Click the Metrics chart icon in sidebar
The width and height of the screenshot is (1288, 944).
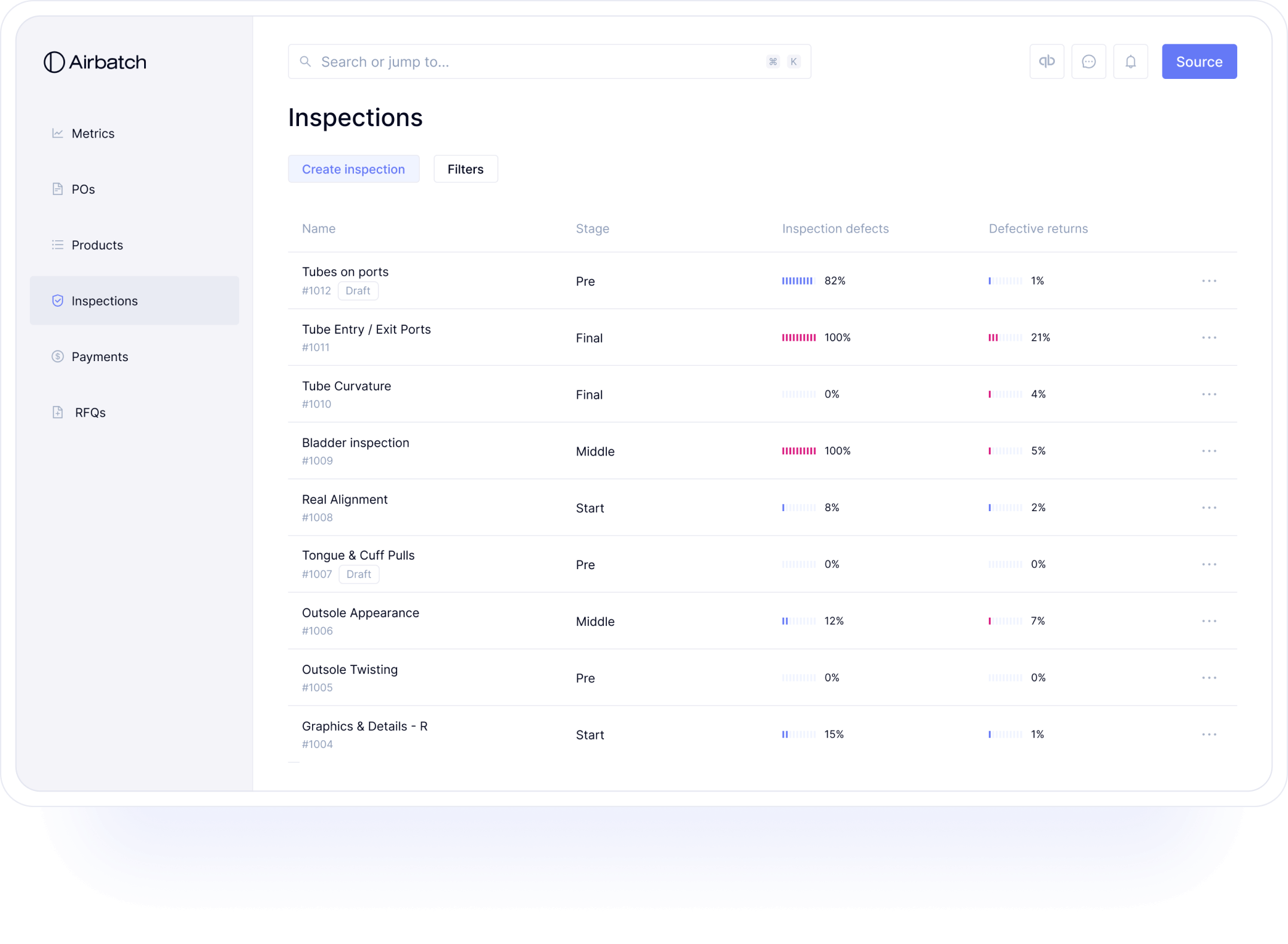tap(57, 133)
